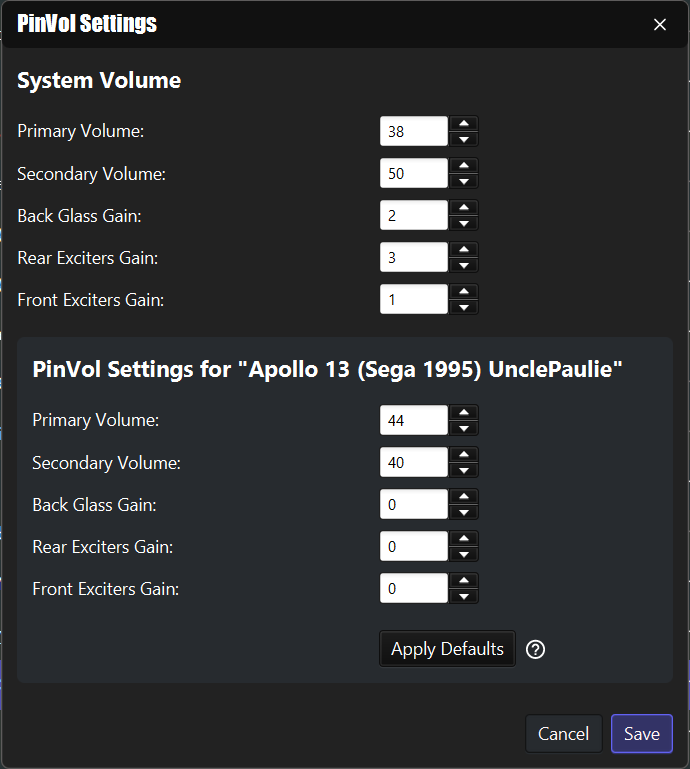Decrease Apollo 13 Secondary Volume stepper

463,470
